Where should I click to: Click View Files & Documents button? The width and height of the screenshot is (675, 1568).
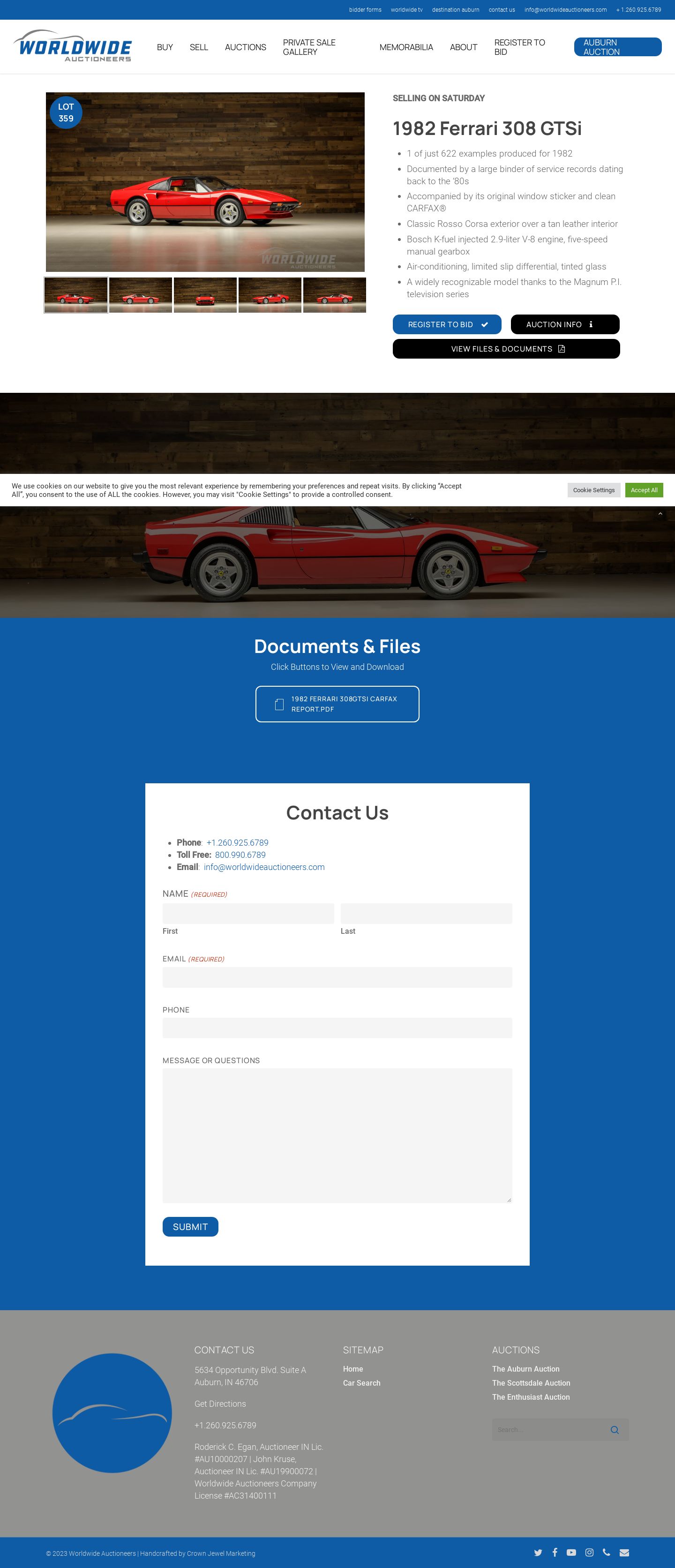(x=506, y=349)
